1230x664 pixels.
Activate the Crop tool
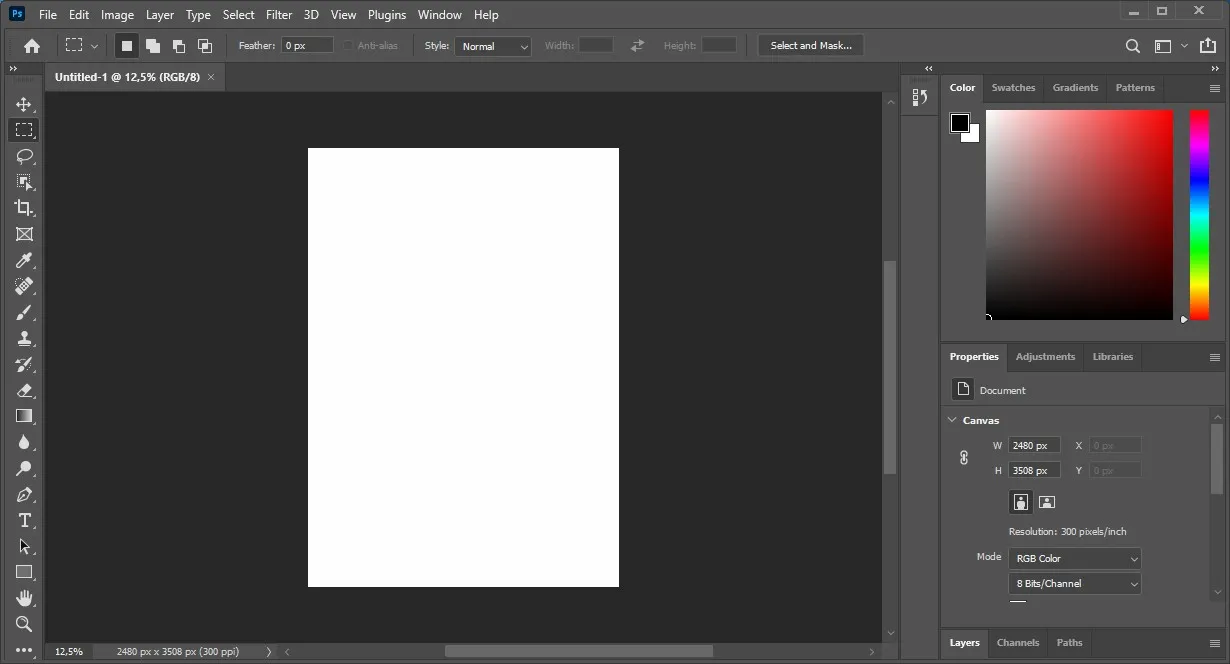click(x=24, y=208)
